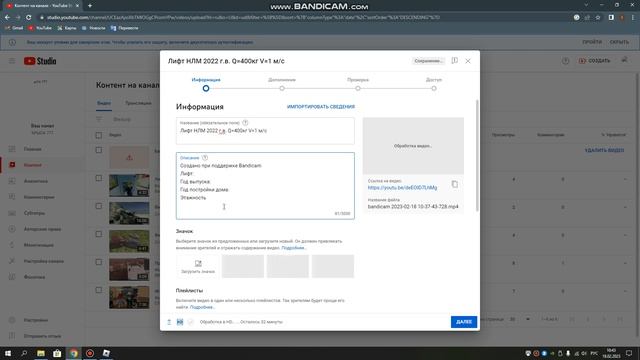The width and height of the screenshot is (640, 360).
Task: Click the help icon next to title label
Action: [245, 122]
